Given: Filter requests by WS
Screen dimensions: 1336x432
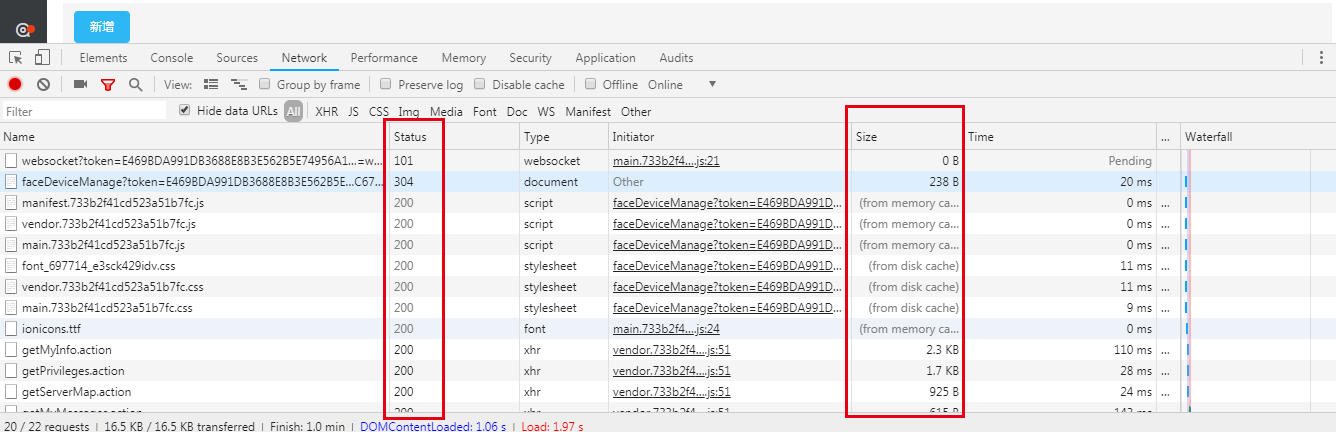Looking at the screenshot, I should coord(546,112).
